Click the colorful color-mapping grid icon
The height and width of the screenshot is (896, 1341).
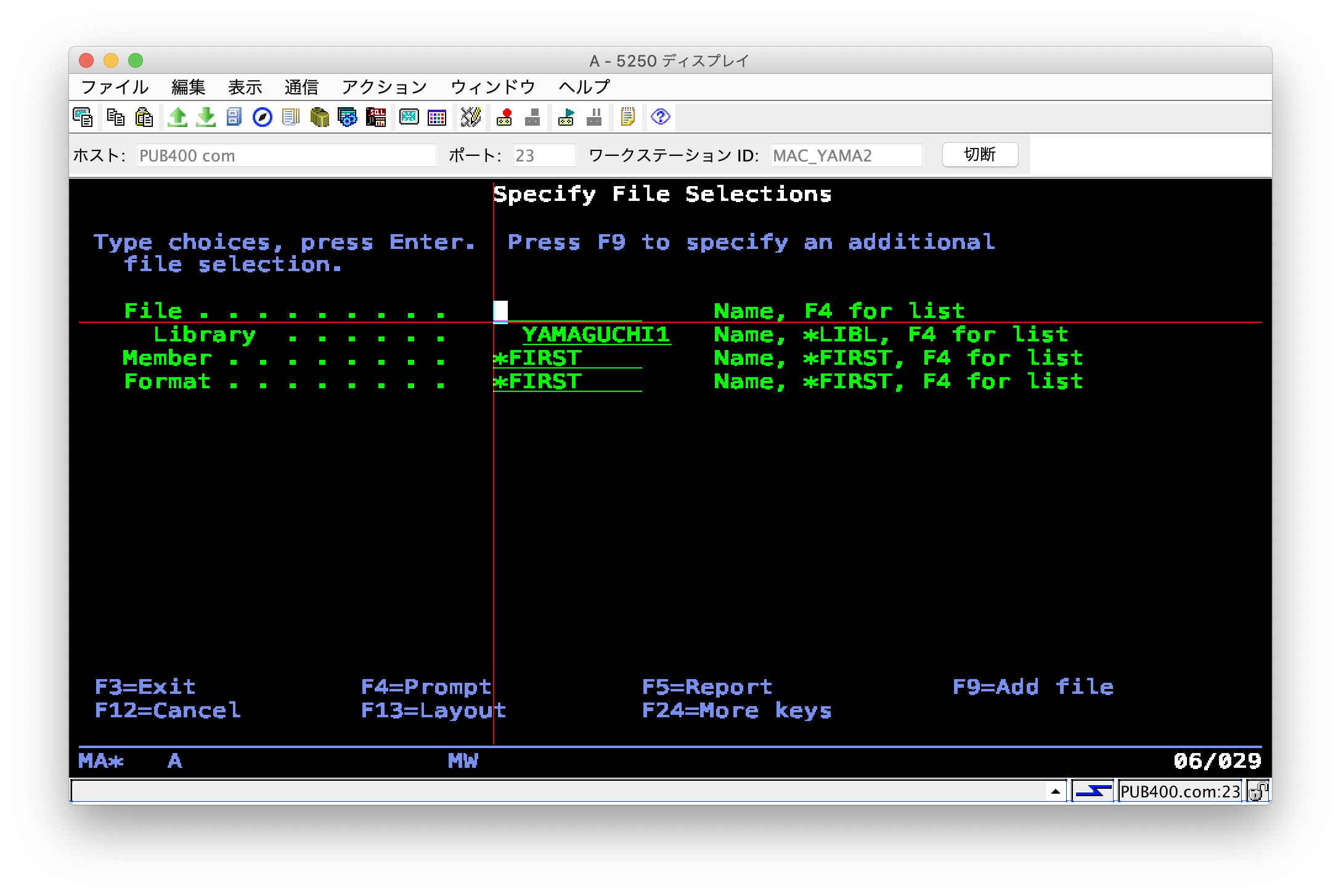437,117
